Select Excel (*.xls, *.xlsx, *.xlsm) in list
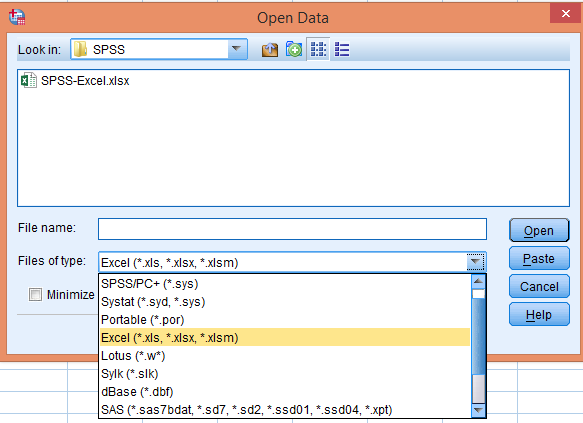The width and height of the screenshot is (583, 423). tap(285, 338)
